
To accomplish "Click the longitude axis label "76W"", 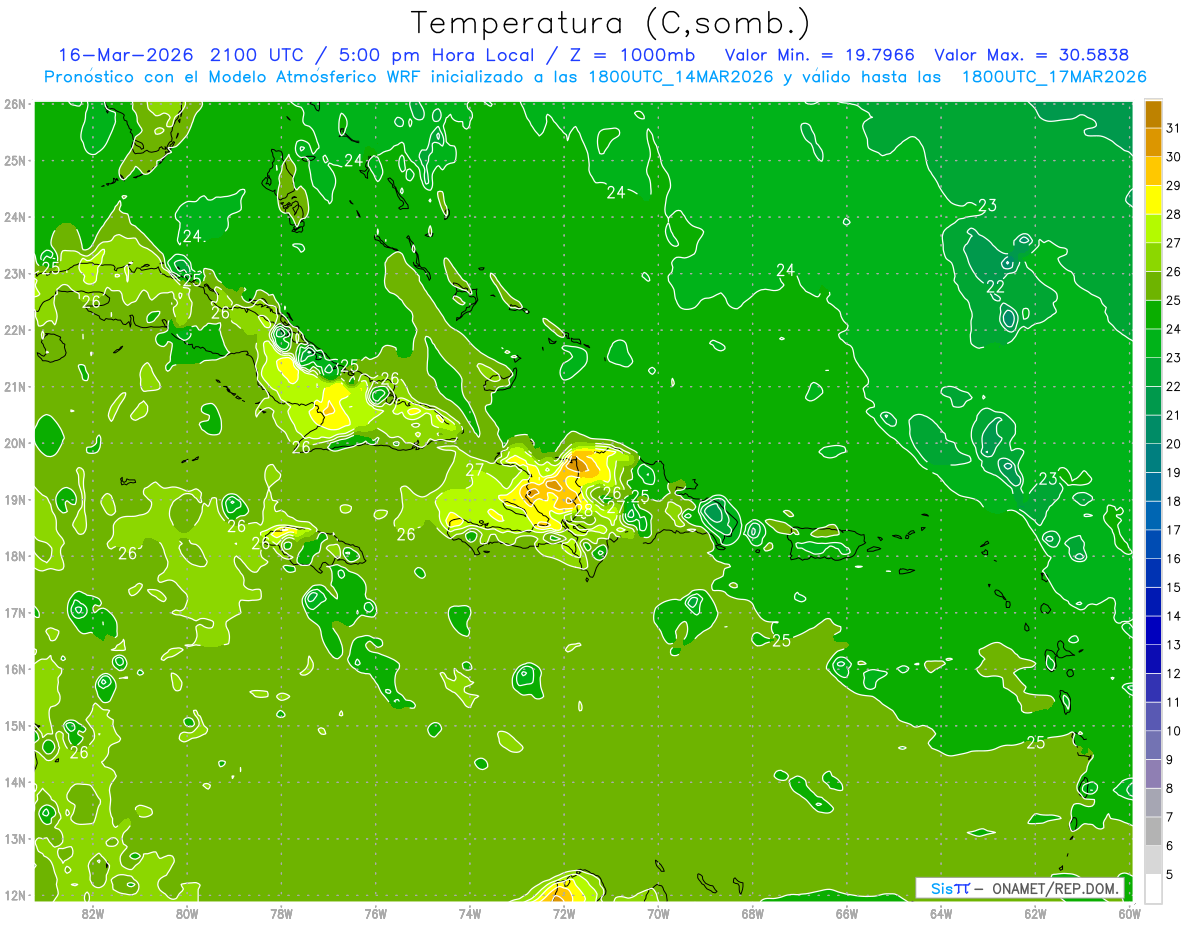I will click(376, 913).
